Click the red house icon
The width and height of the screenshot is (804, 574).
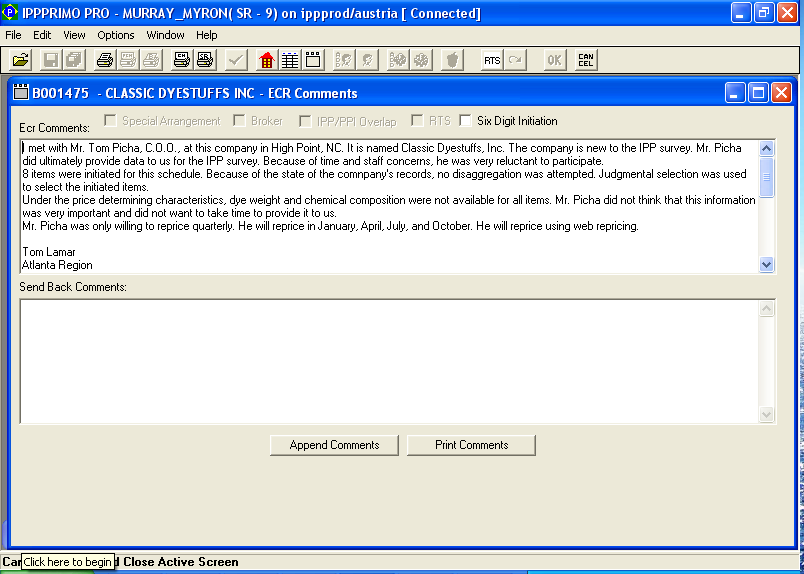(x=267, y=60)
